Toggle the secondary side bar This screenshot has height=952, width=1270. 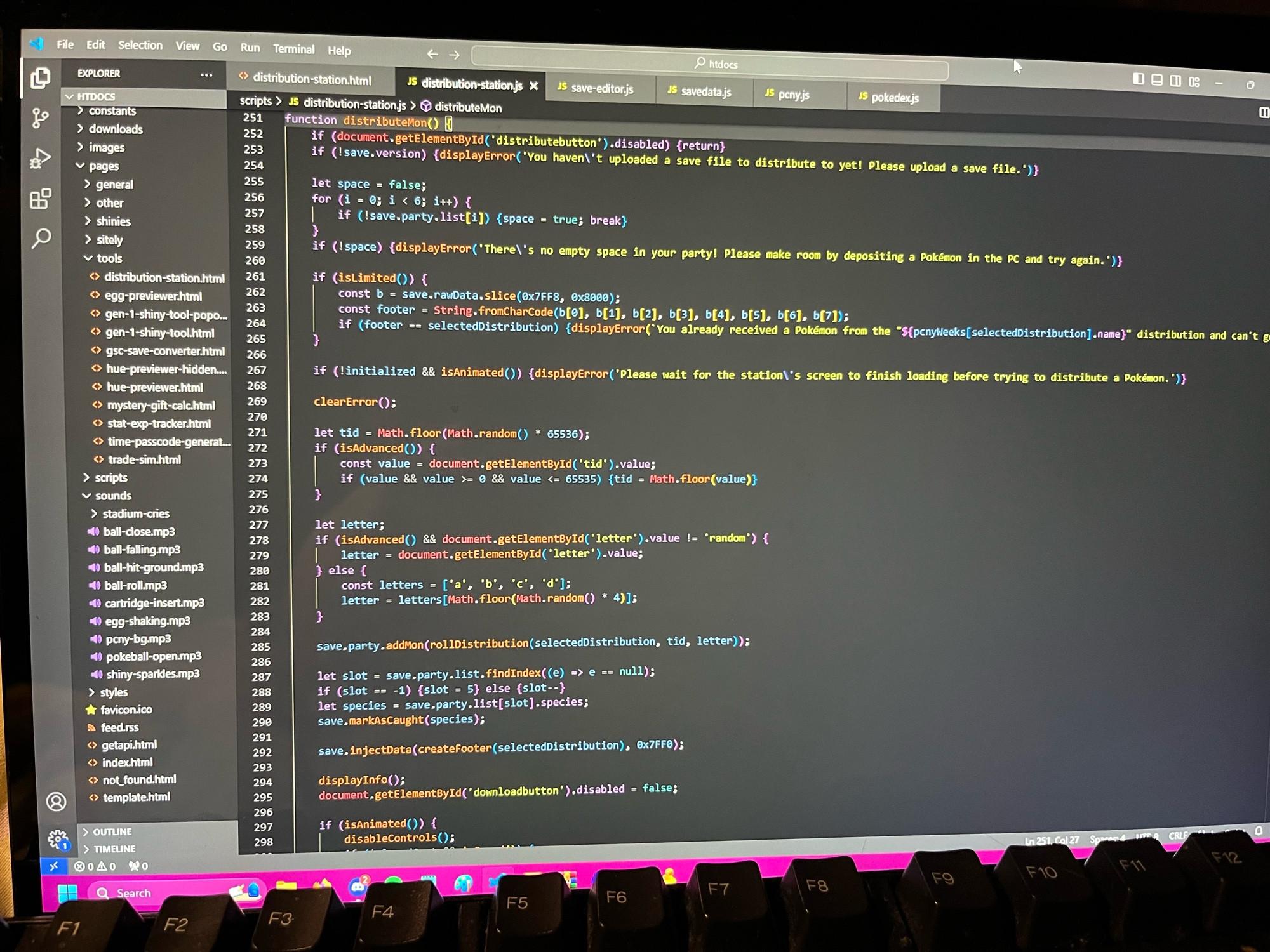coord(1175,81)
